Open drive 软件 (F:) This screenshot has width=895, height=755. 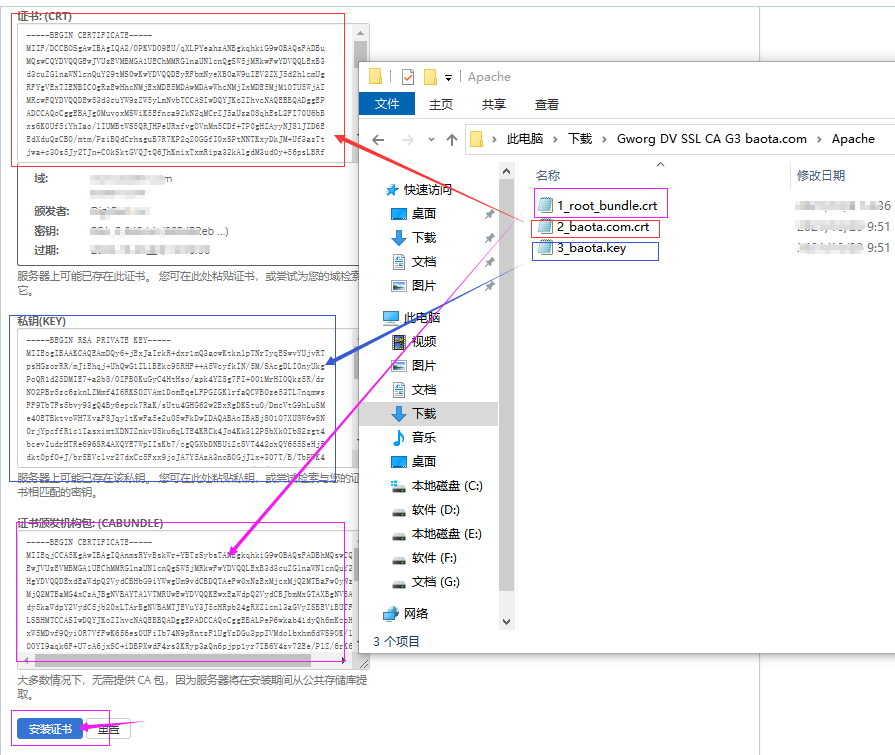[434, 558]
